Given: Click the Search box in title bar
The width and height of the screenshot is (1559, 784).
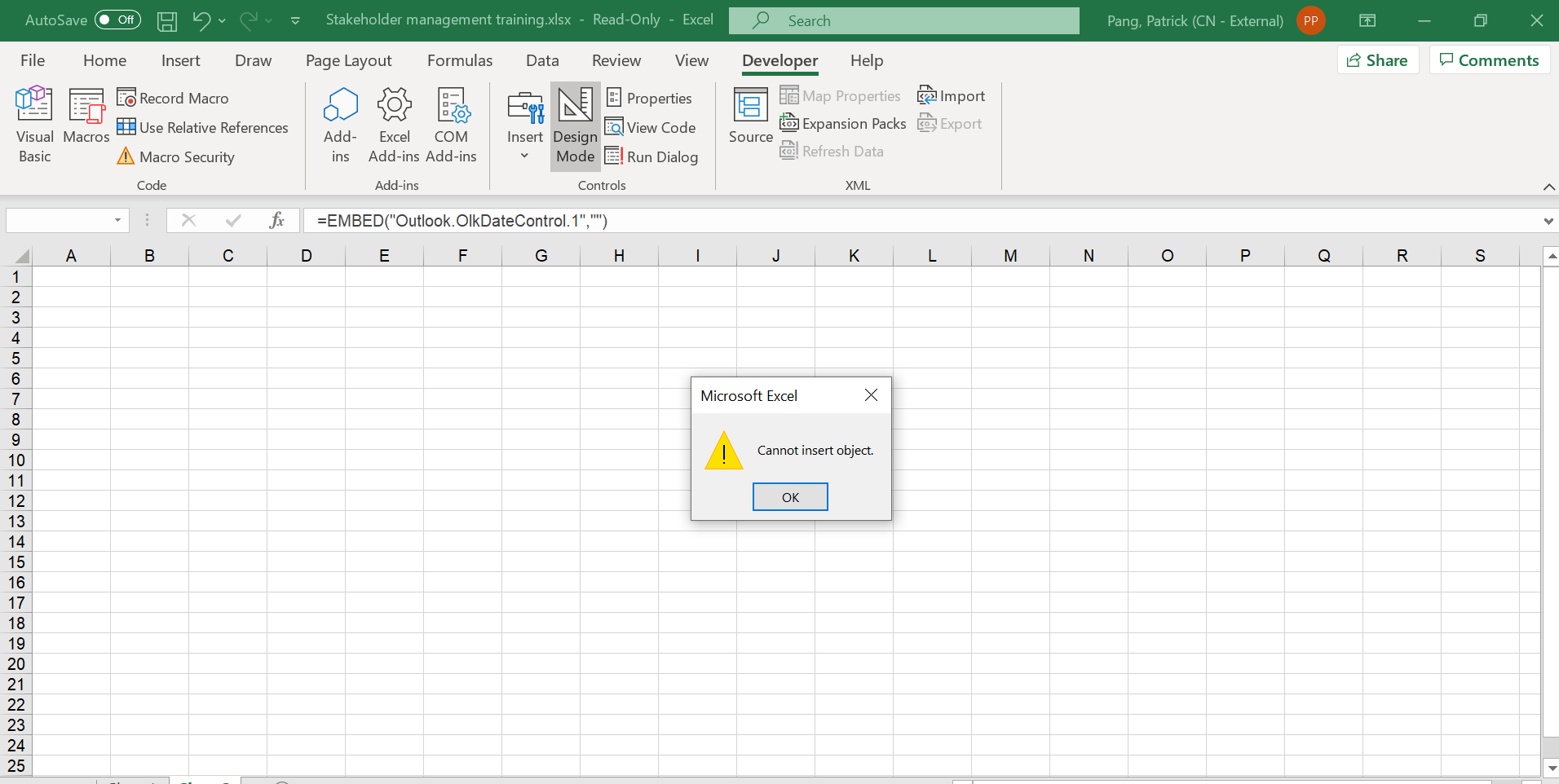Looking at the screenshot, I should [903, 20].
